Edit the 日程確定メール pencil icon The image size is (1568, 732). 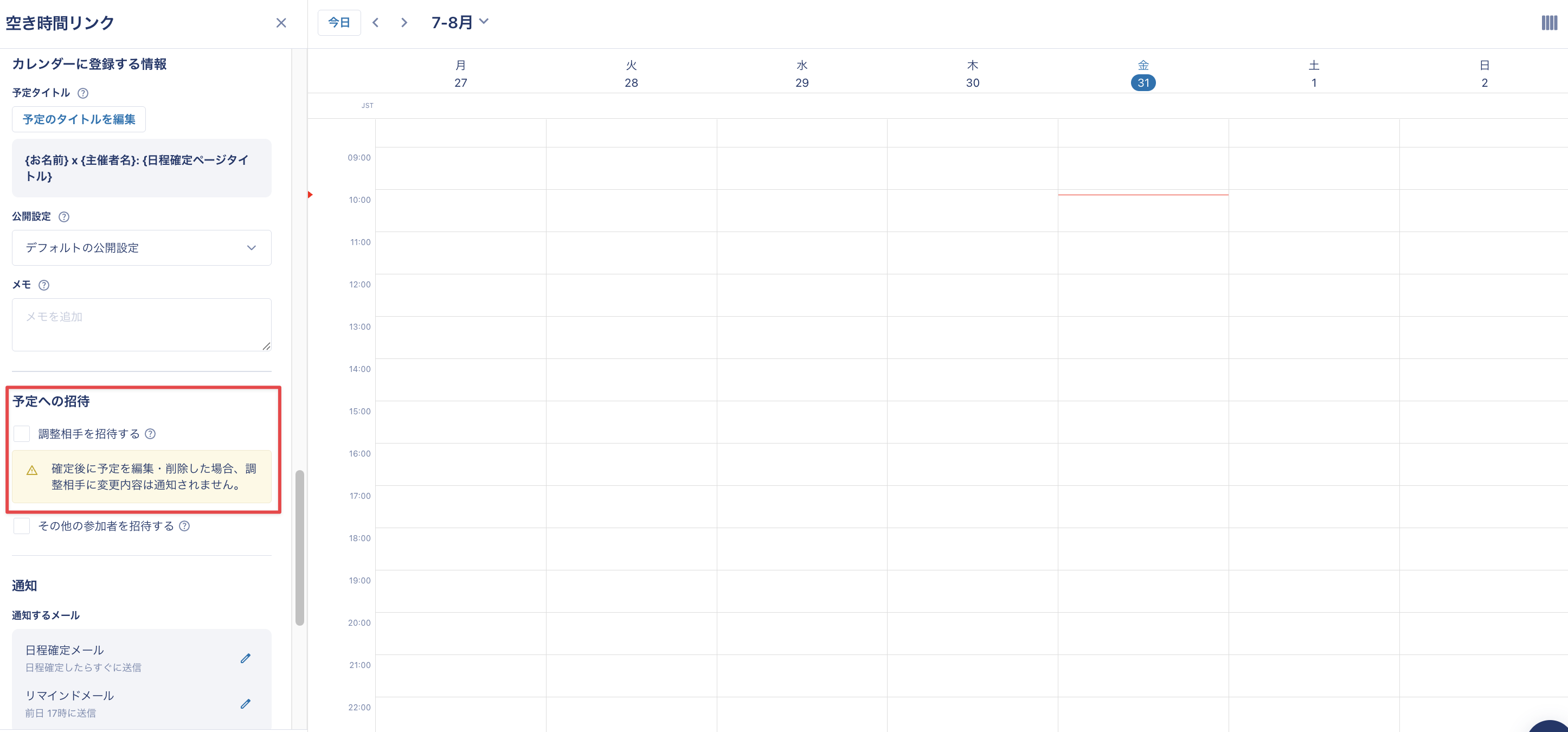pos(245,658)
